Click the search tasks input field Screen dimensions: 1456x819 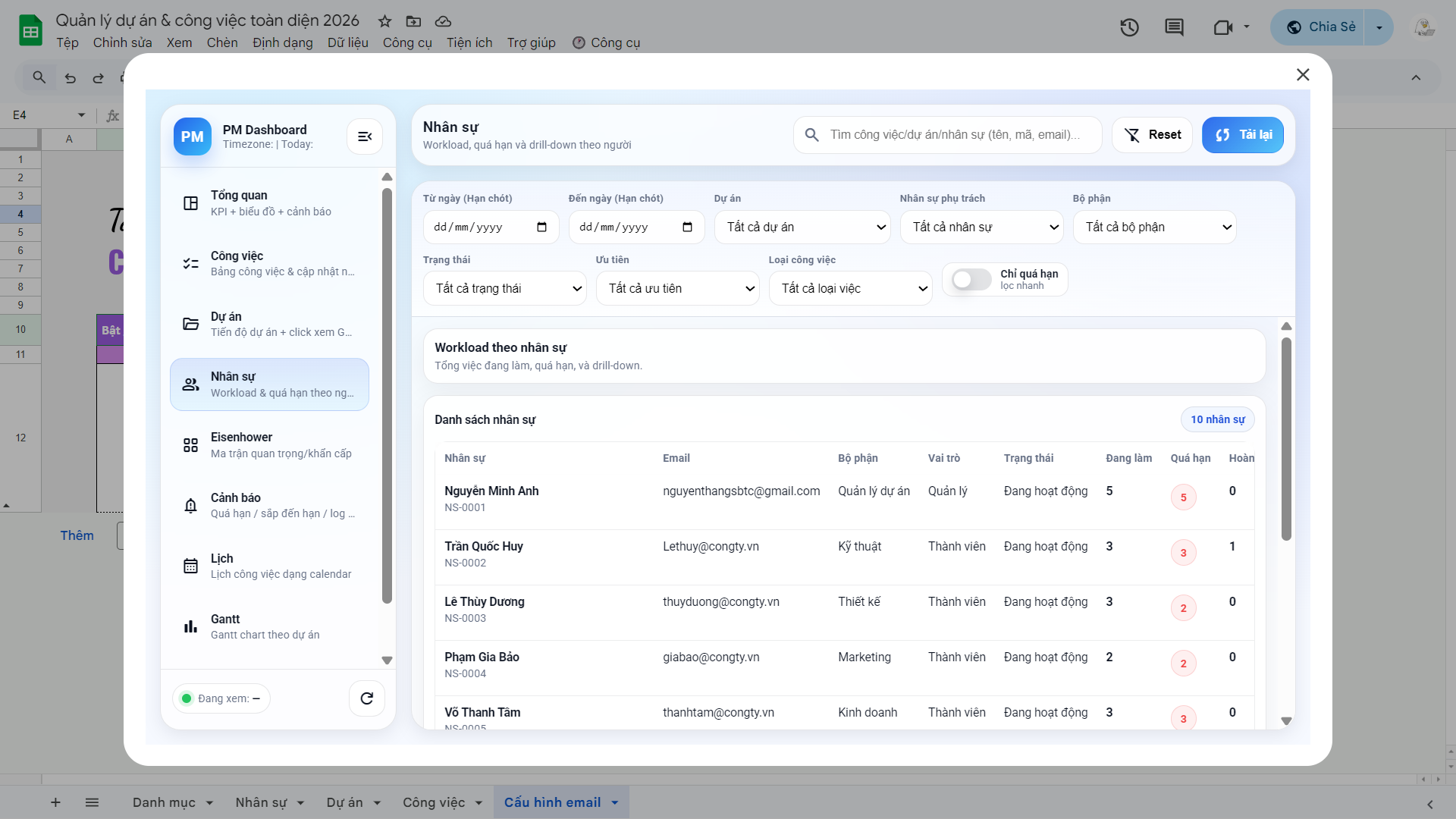pos(955,135)
